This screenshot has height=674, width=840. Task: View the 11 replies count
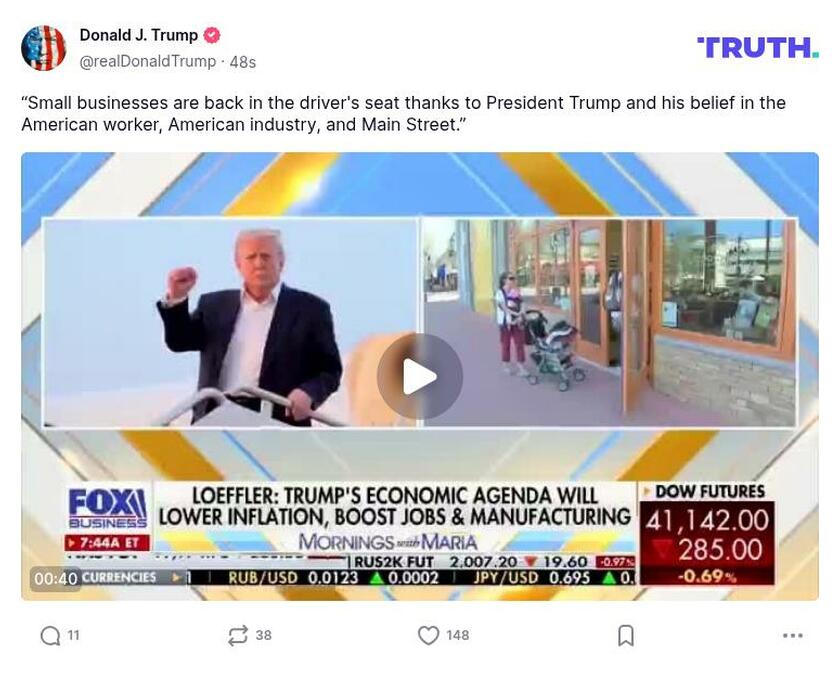[73, 635]
